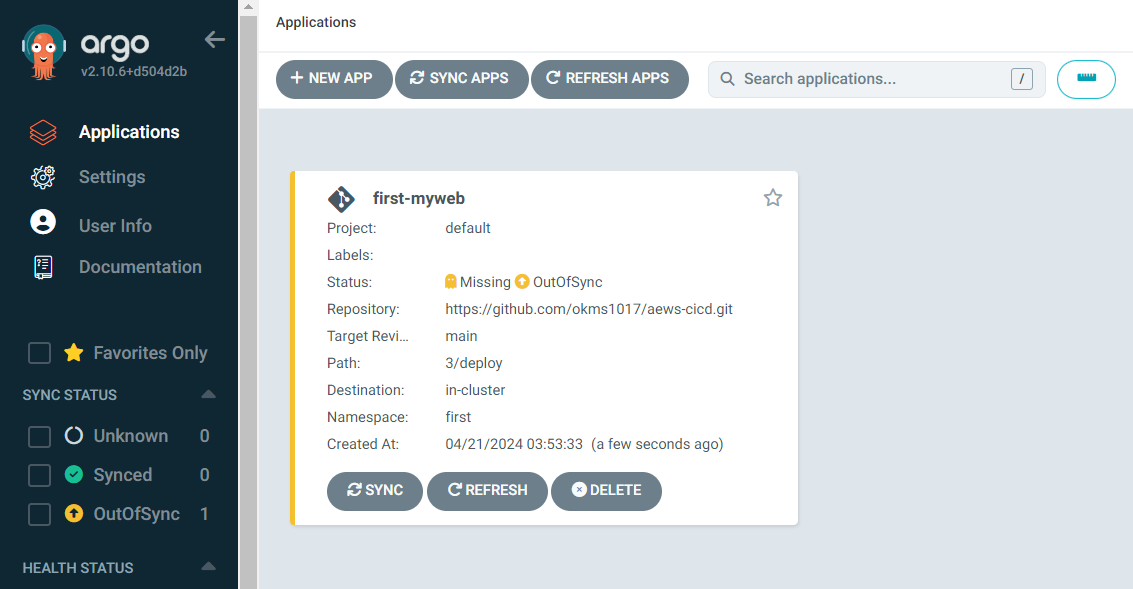The image size is (1133, 589).
Task: Click the REFRESH APPS button
Action: point(610,79)
